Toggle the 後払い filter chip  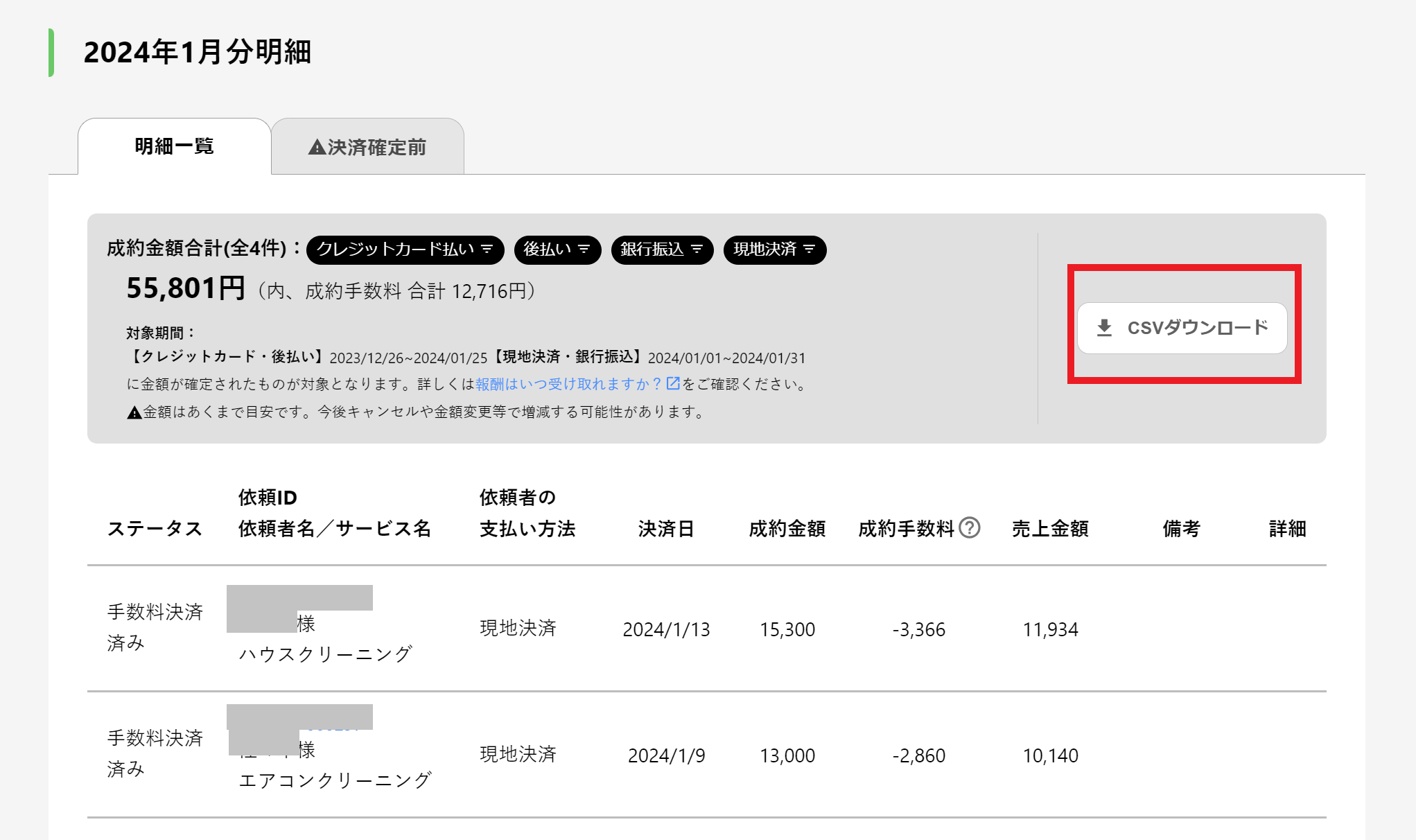pos(548,250)
